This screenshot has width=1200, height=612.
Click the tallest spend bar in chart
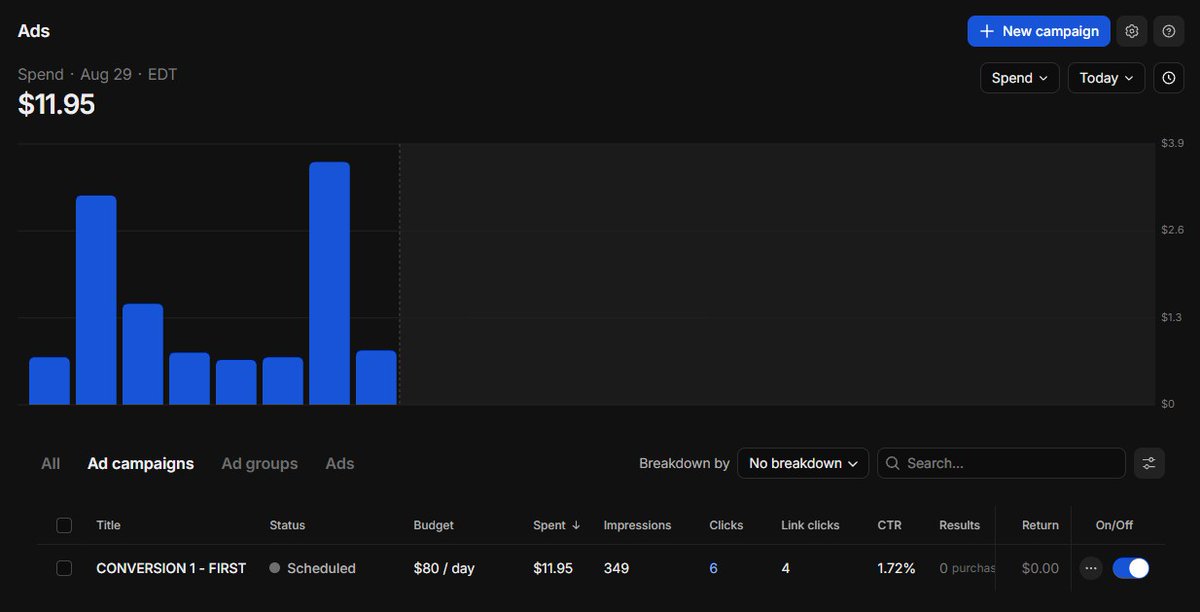pyautogui.click(x=330, y=283)
